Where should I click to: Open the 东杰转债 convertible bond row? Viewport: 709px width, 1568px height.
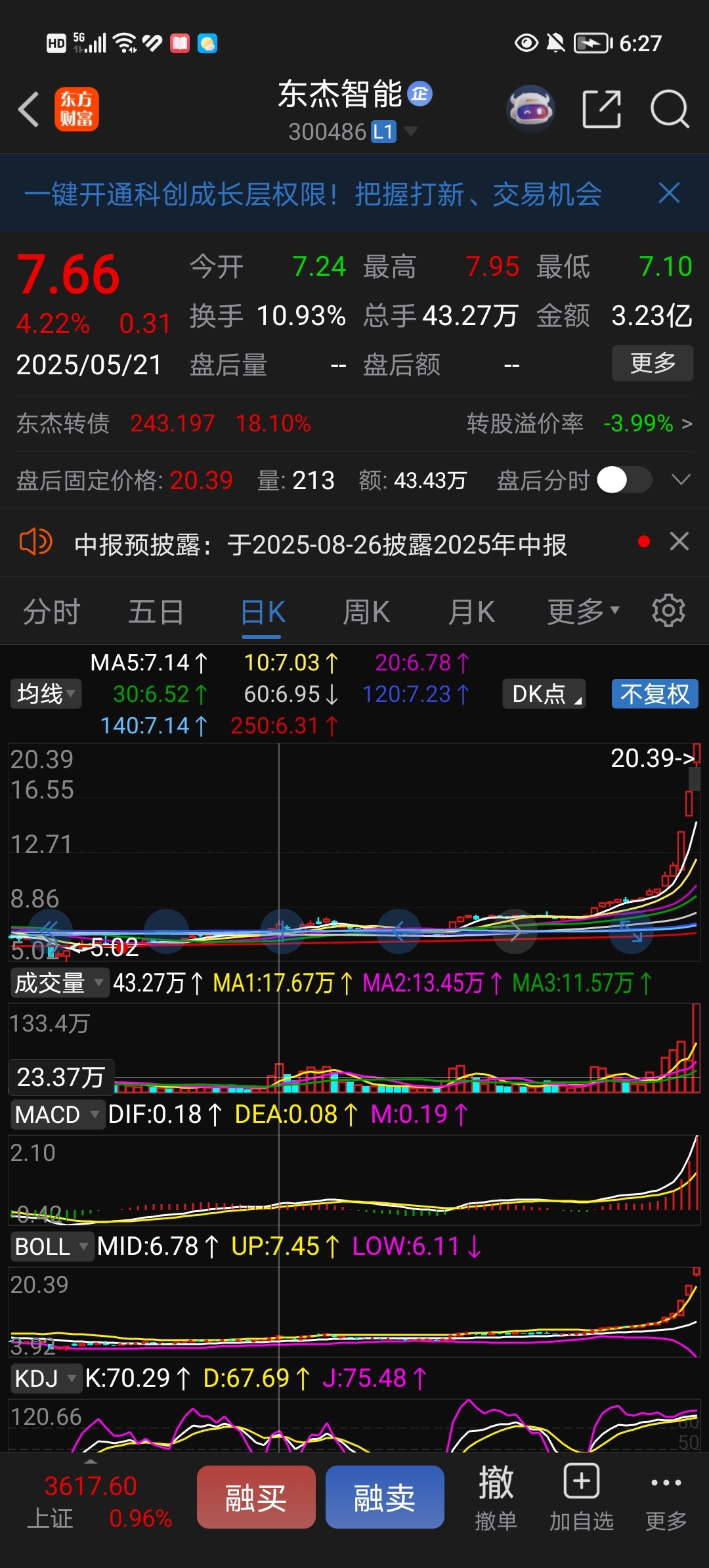click(x=163, y=424)
